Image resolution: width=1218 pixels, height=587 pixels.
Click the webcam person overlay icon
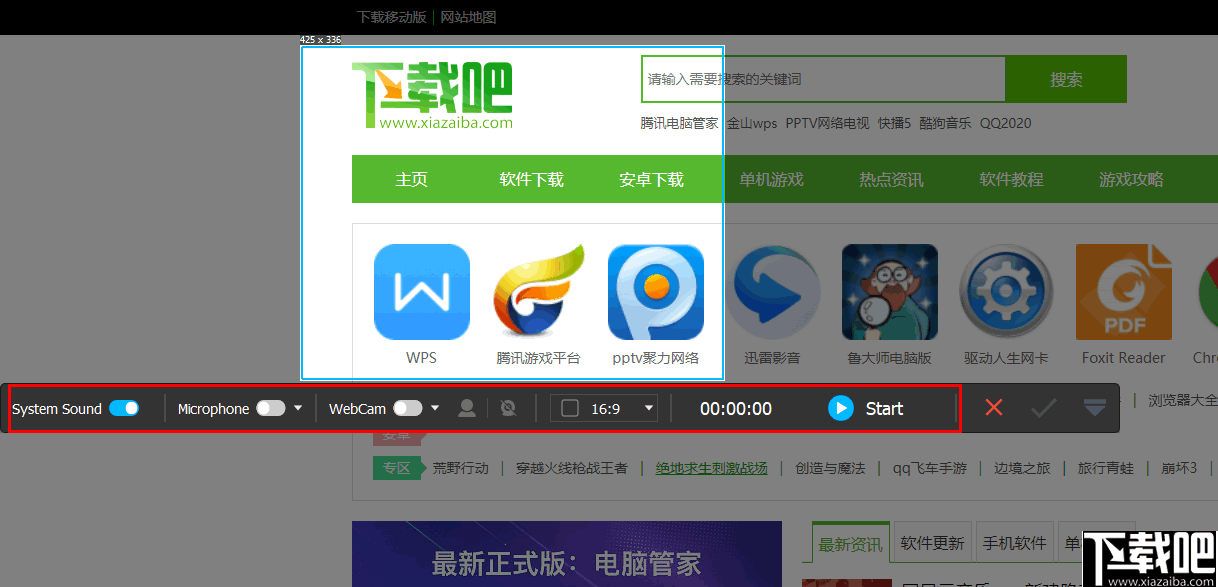(466, 408)
